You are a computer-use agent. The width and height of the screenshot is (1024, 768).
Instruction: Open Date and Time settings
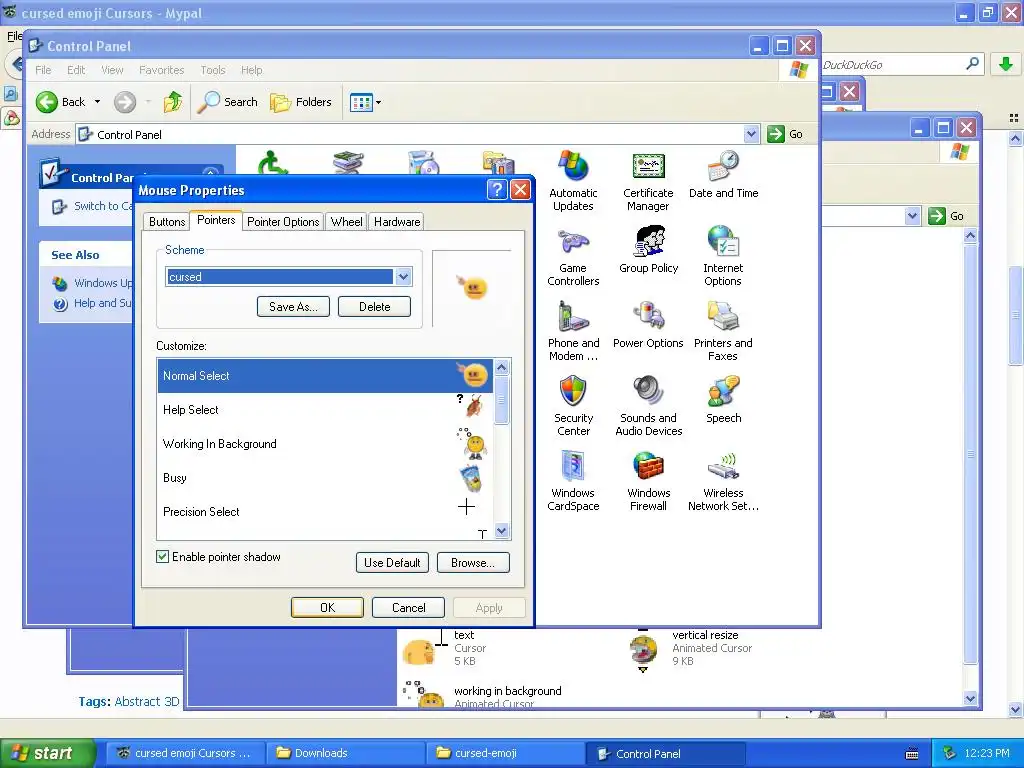[723, 174]
